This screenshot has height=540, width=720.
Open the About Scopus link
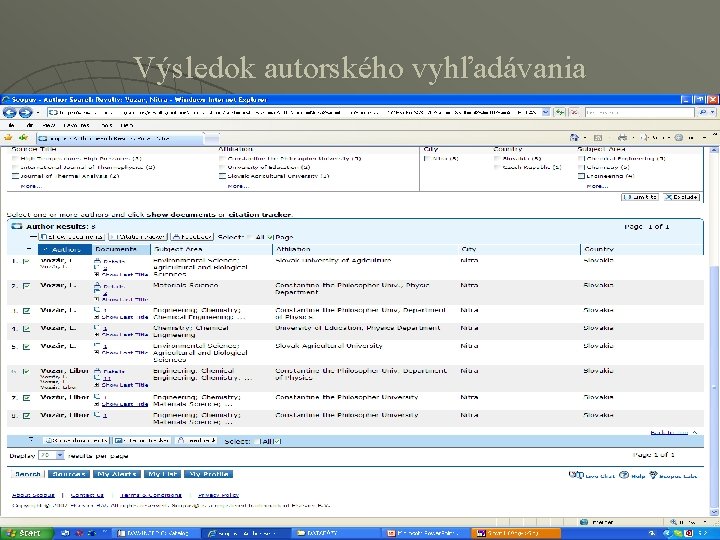(x=33, y=495)
